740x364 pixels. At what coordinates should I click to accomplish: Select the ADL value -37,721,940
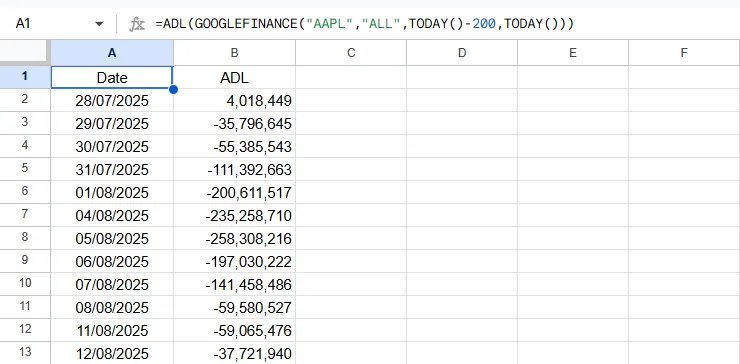[x=235, y=353]
